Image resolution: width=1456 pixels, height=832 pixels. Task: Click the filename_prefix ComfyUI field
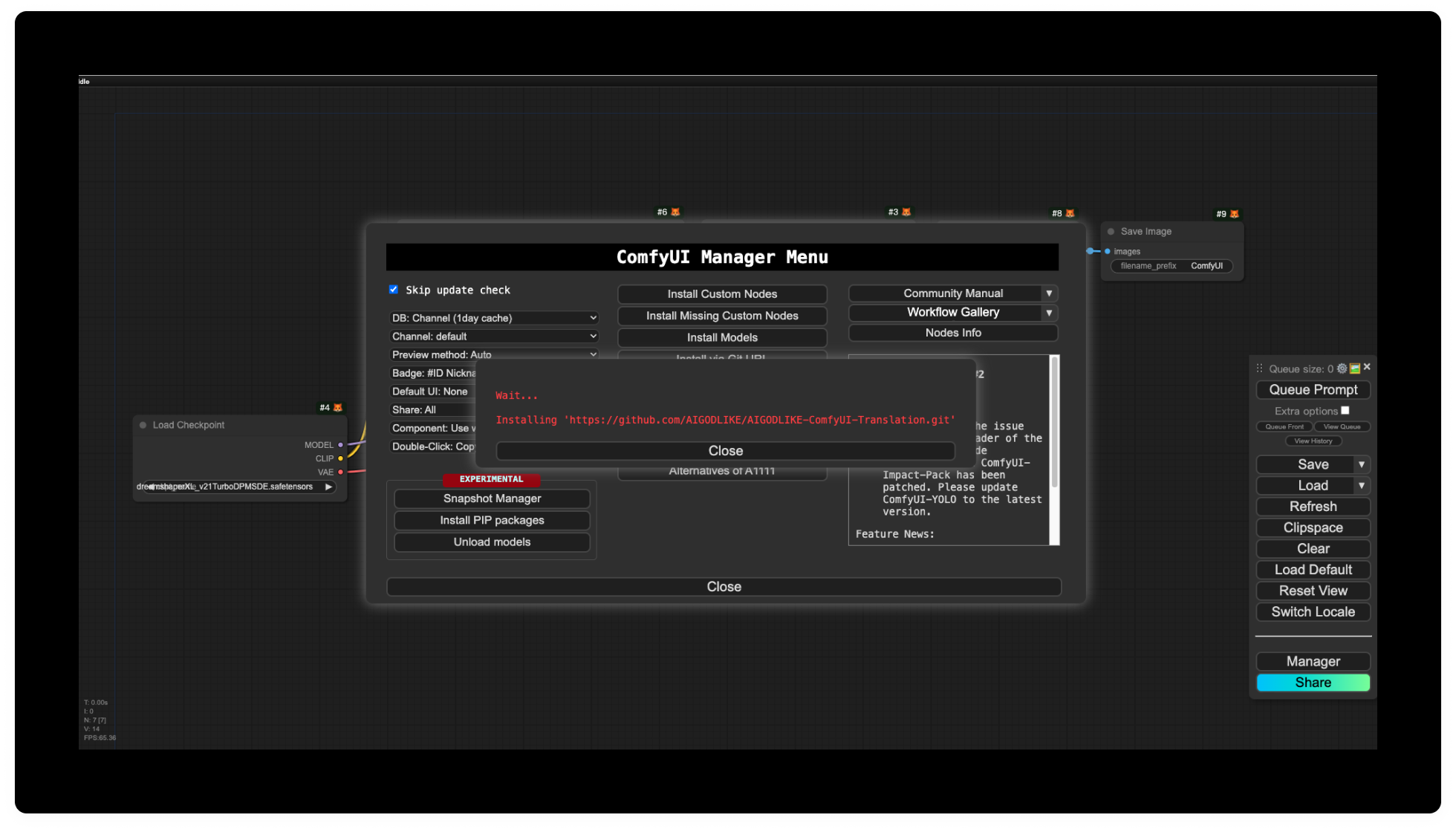click(x=1171, y=266)
